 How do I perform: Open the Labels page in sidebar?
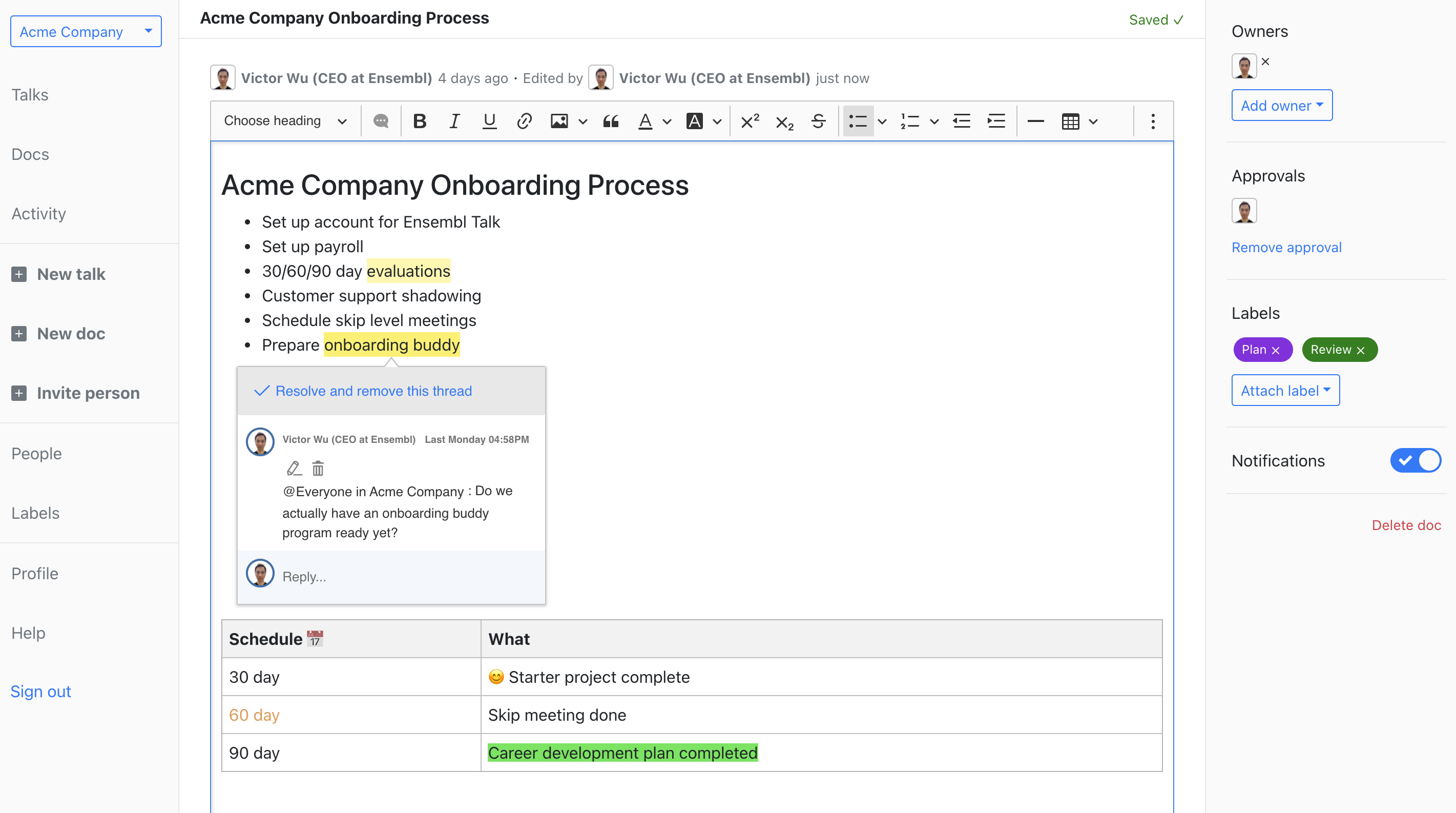[35, 513]
